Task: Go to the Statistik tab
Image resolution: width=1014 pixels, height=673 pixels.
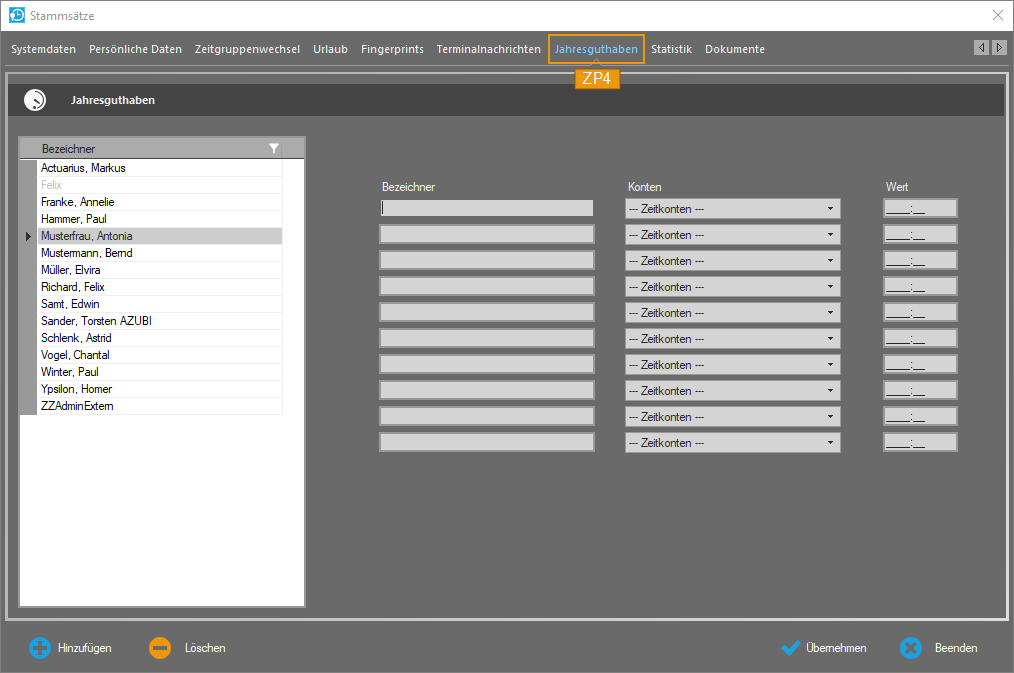Action: pyautogui.click(x=671, y=49)
